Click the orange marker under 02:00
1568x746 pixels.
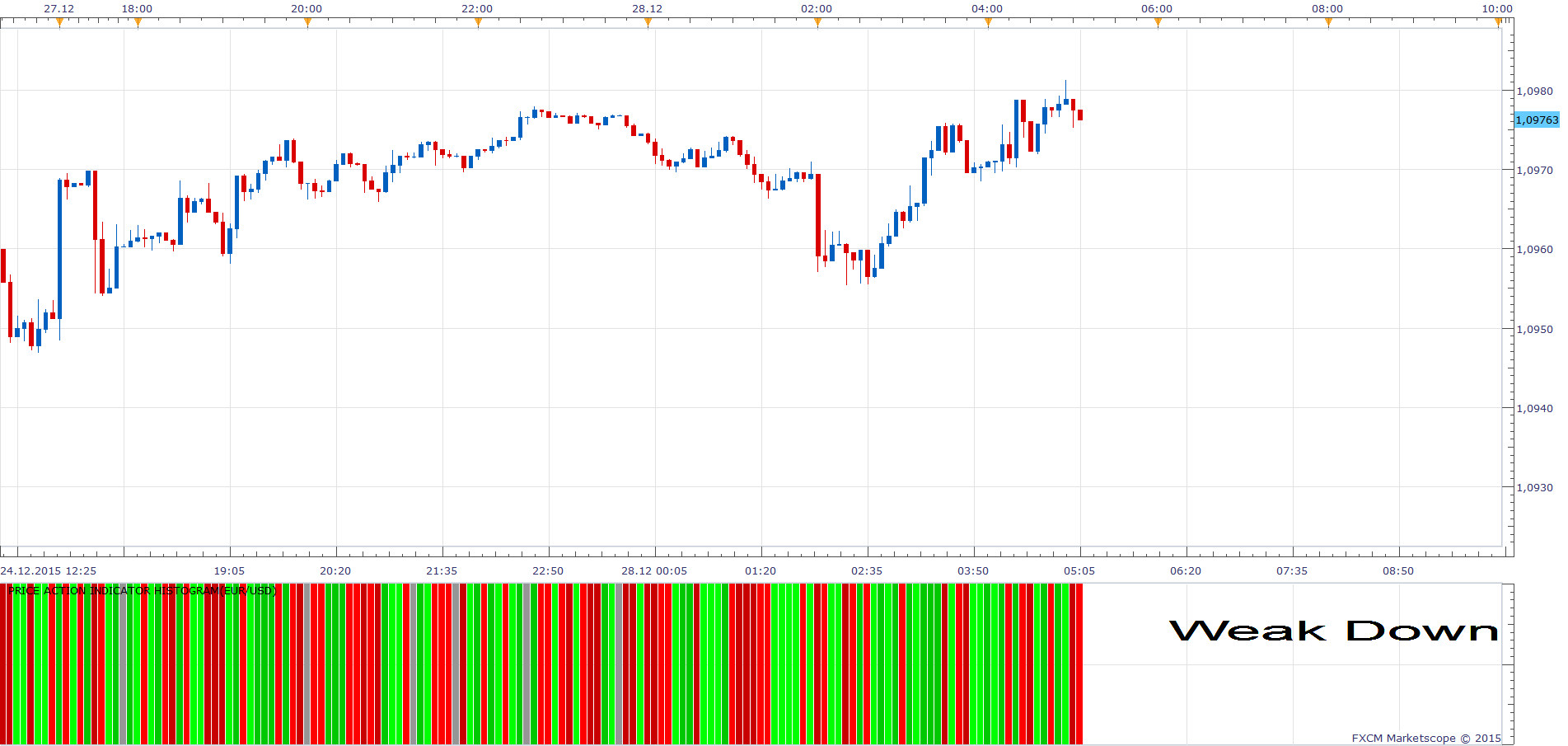coord(817,22)
